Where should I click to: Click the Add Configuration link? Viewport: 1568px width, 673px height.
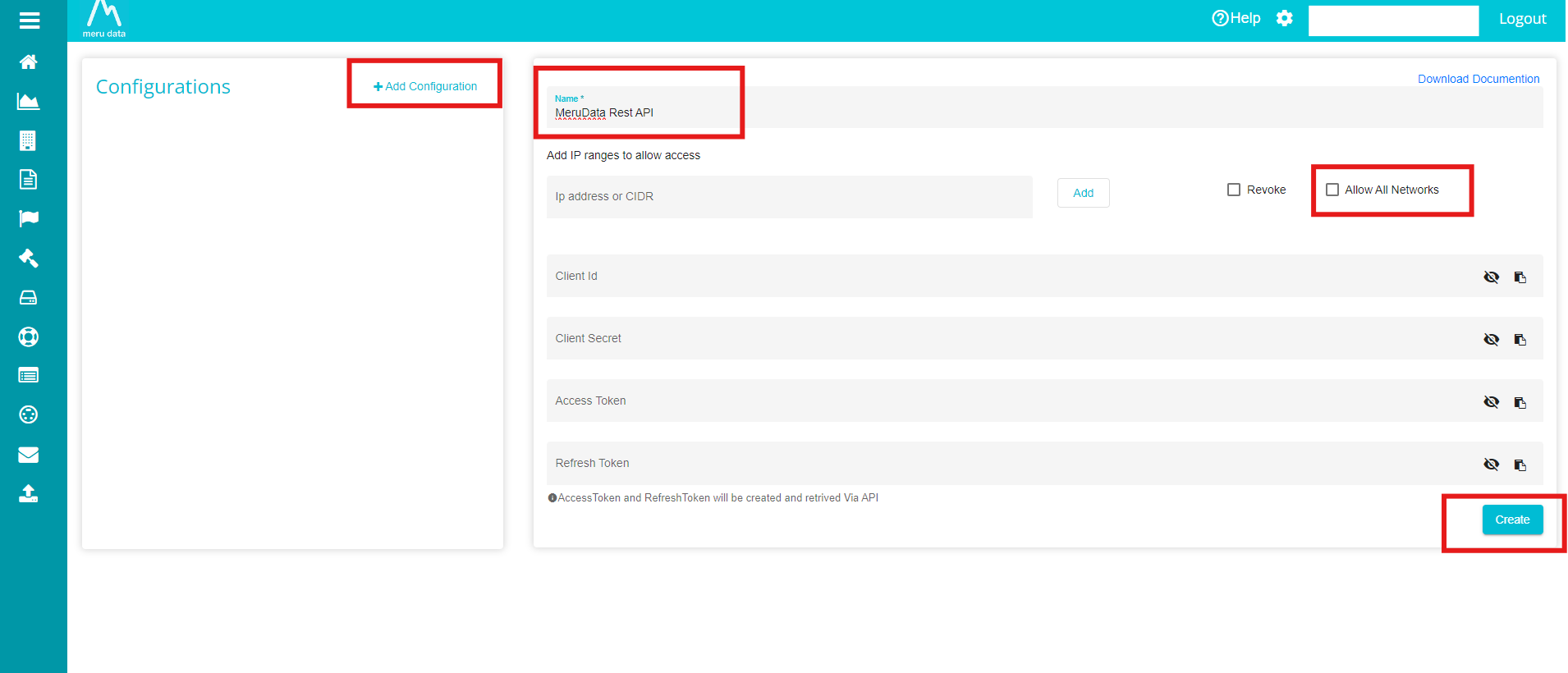[425, 86]
